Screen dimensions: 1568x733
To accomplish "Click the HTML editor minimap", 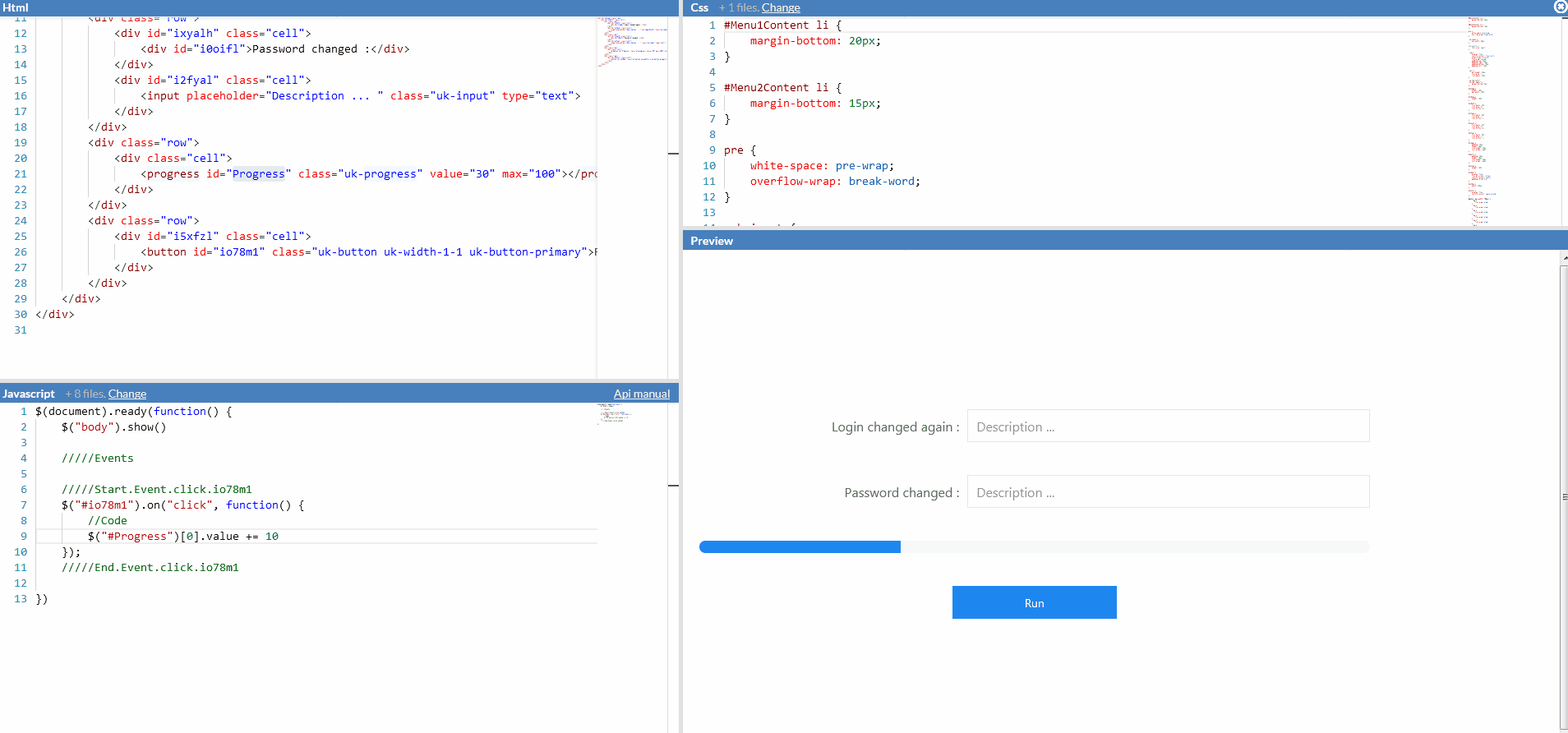I will pyautogui.click(x=631, y=41).
